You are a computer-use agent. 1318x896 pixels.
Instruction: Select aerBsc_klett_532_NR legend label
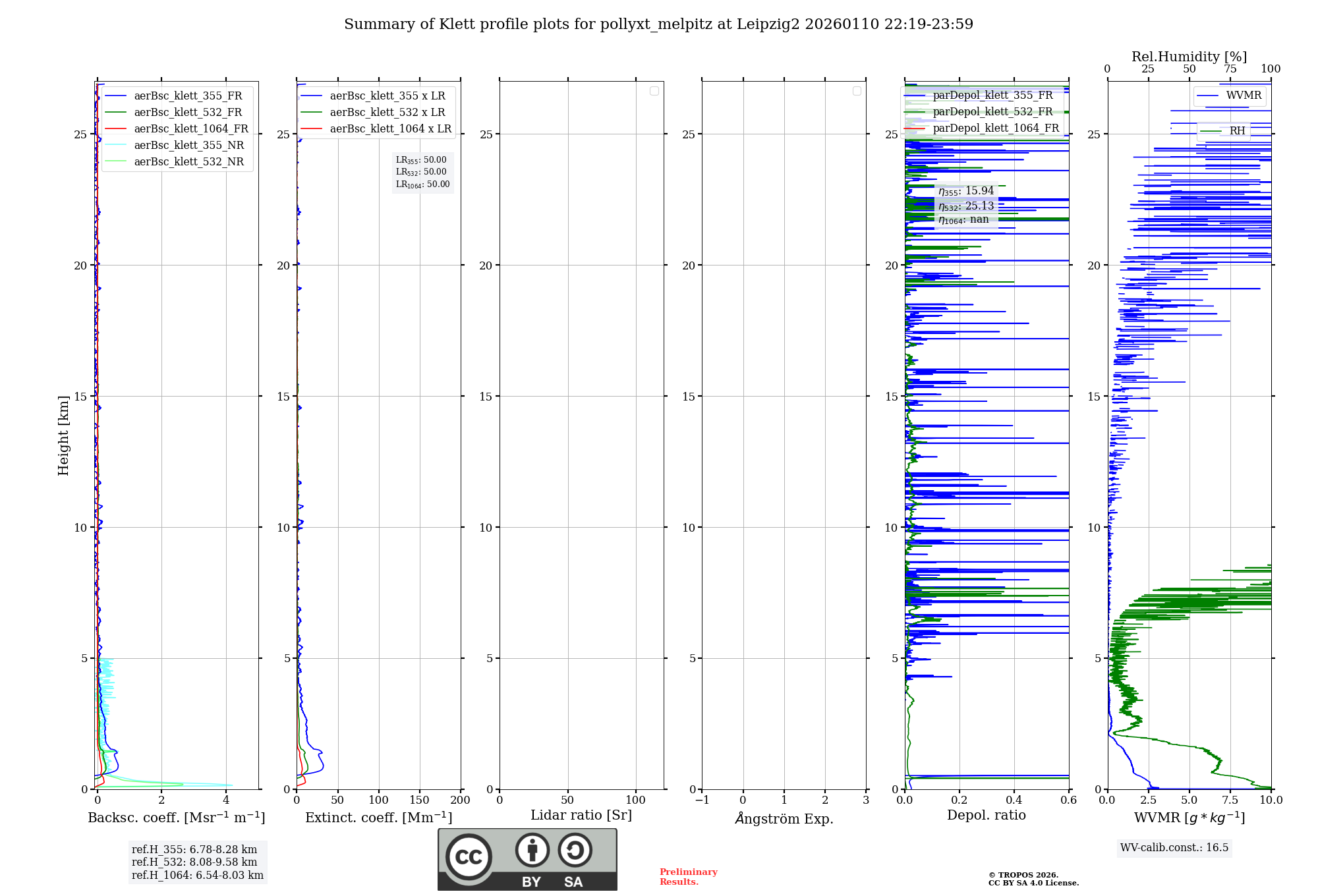[x=188, y=161]
